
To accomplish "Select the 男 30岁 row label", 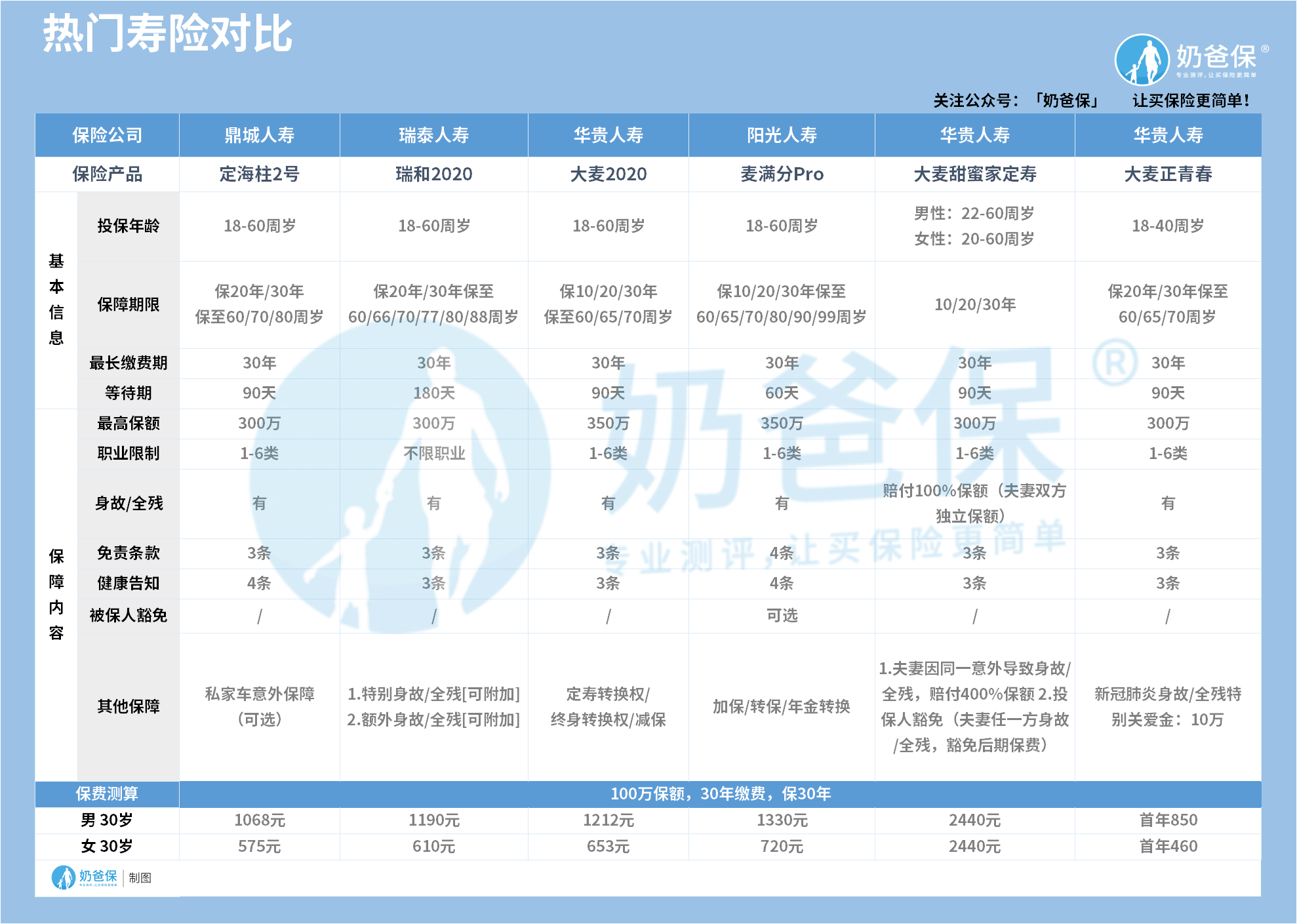I will (107, 820).
